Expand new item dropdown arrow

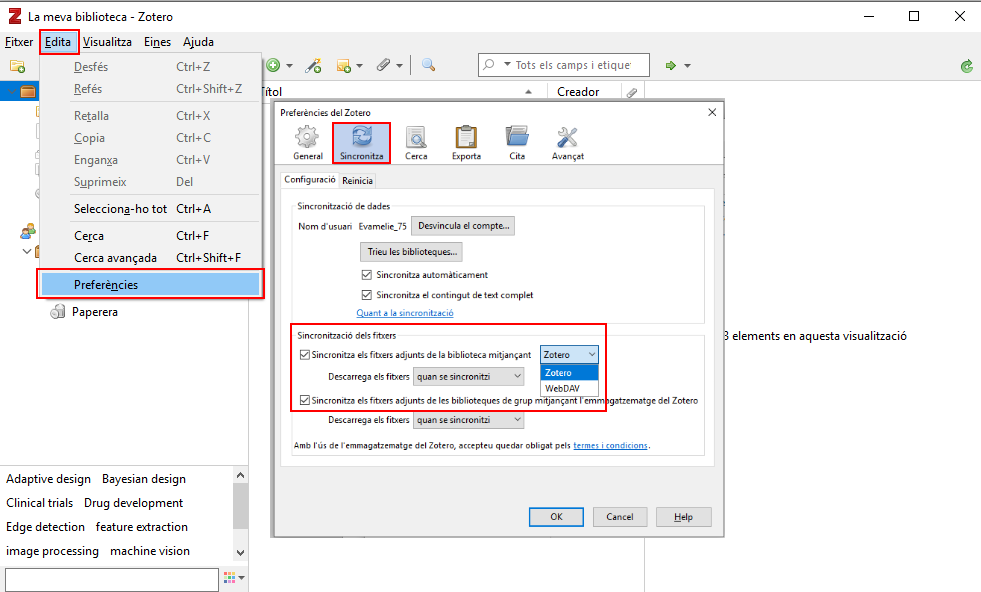[x=289, y=66]
